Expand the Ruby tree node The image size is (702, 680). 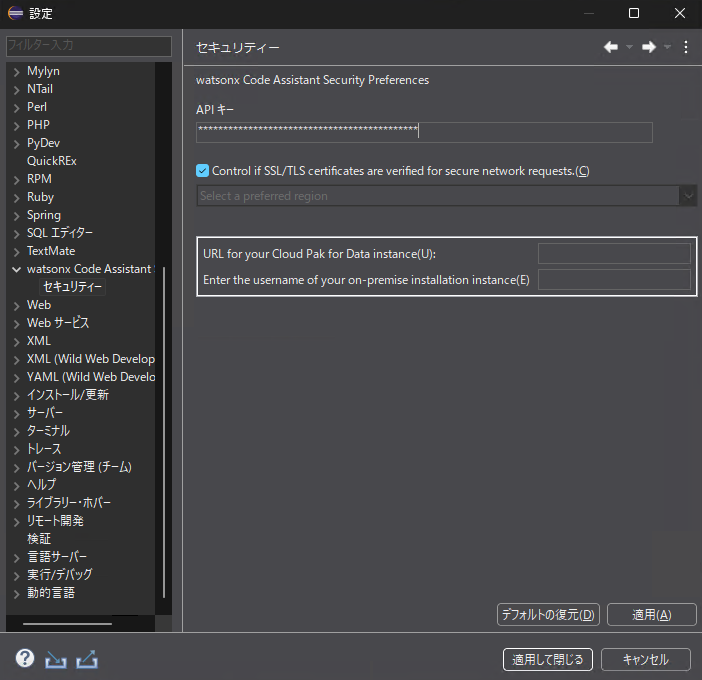coord(17,197)
